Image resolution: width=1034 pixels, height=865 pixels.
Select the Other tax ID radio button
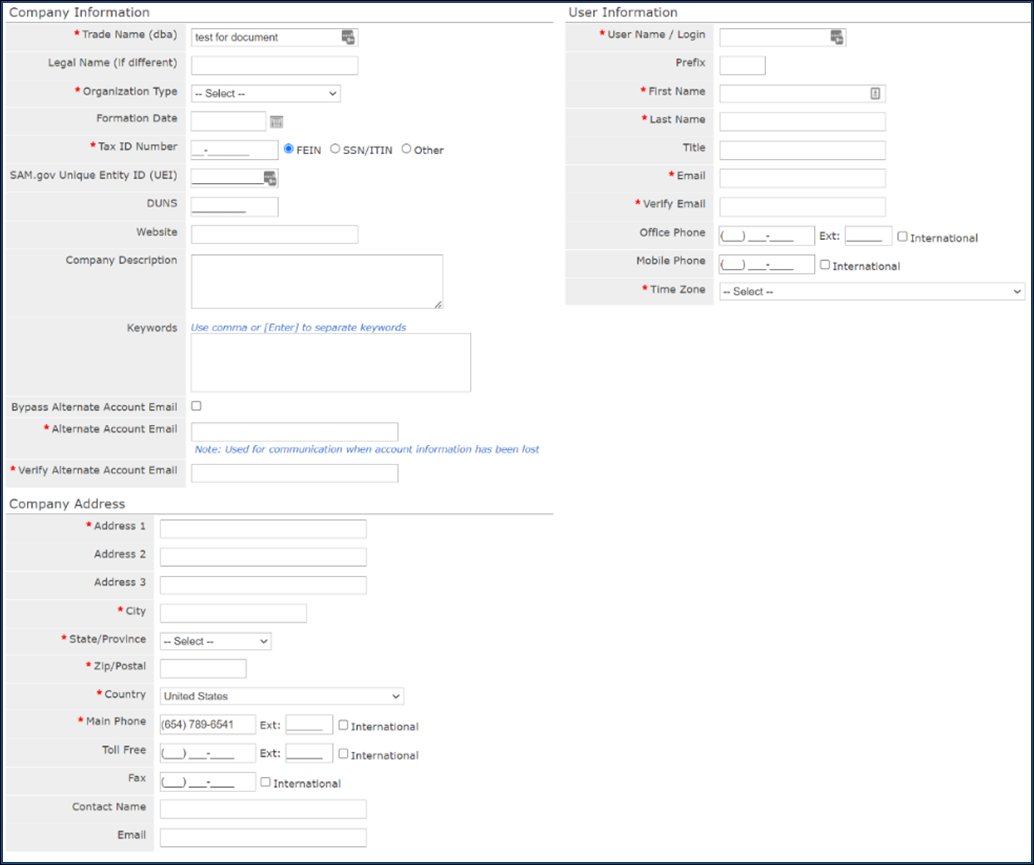point(406,149)
